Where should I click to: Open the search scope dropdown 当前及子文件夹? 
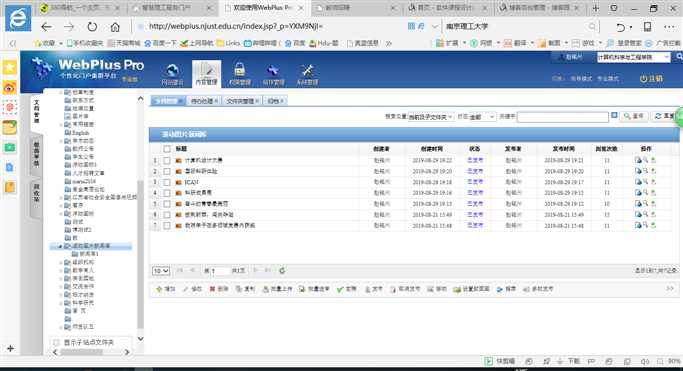coord(430,117)
